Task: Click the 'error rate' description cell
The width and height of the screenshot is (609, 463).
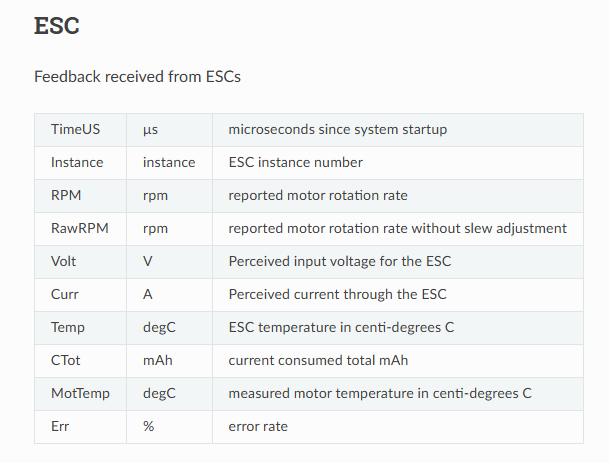Action: coord(398,427)
